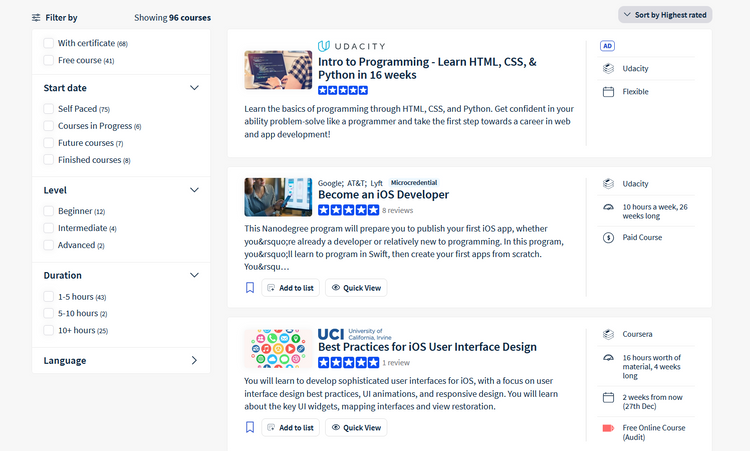This screenshot has width=750, height=451.
Task: Click calendar icon beside 2 weeks from now
Action: [x=608, y=397]
